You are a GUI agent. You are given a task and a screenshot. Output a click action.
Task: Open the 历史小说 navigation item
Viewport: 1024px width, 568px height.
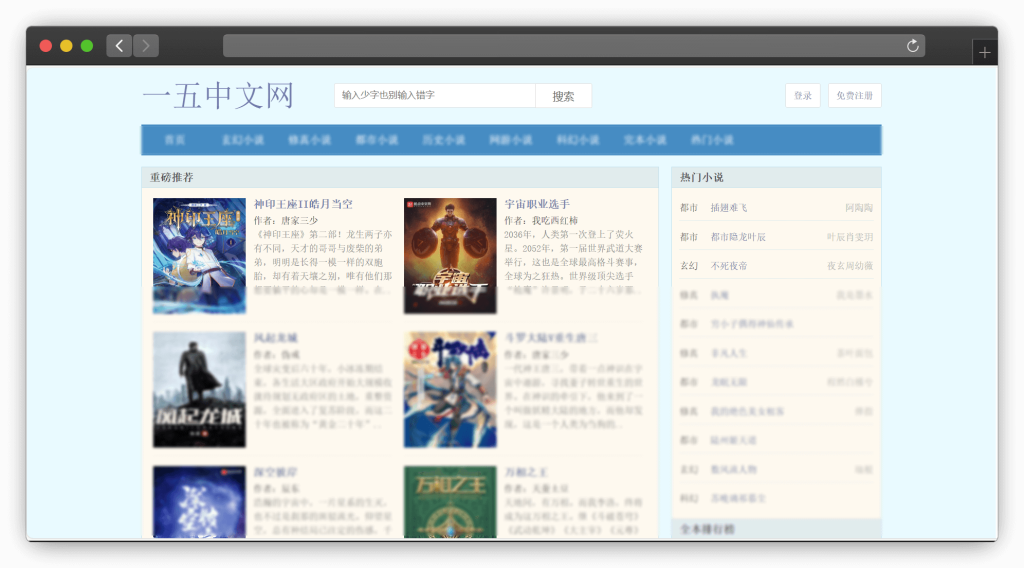(443, 140)
